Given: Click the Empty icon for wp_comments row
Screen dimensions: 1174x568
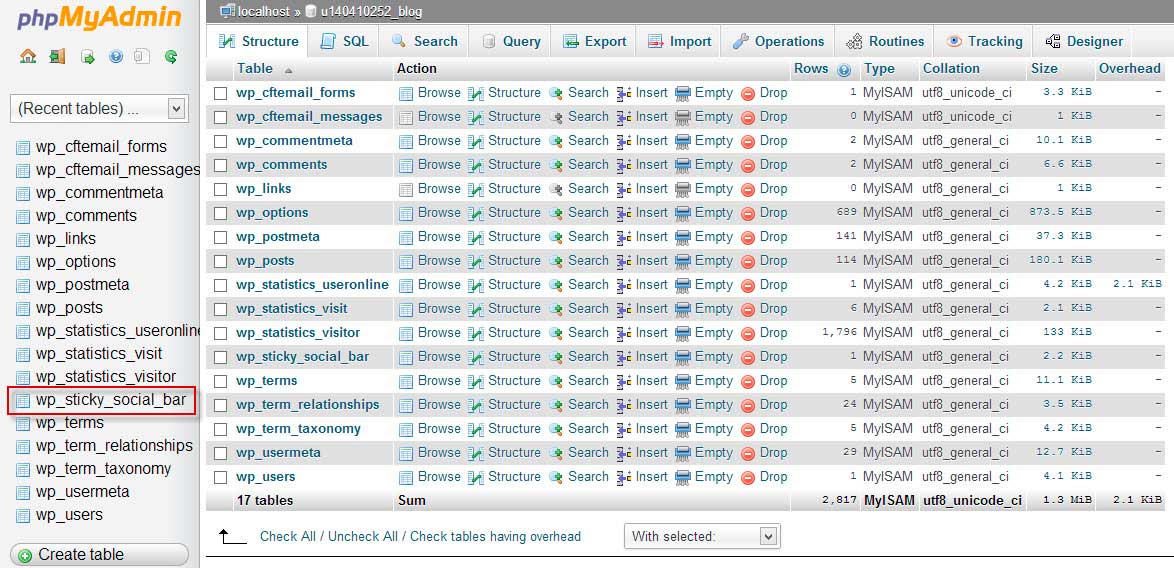Looking at the screenshot, I should [x=683, y=165].
